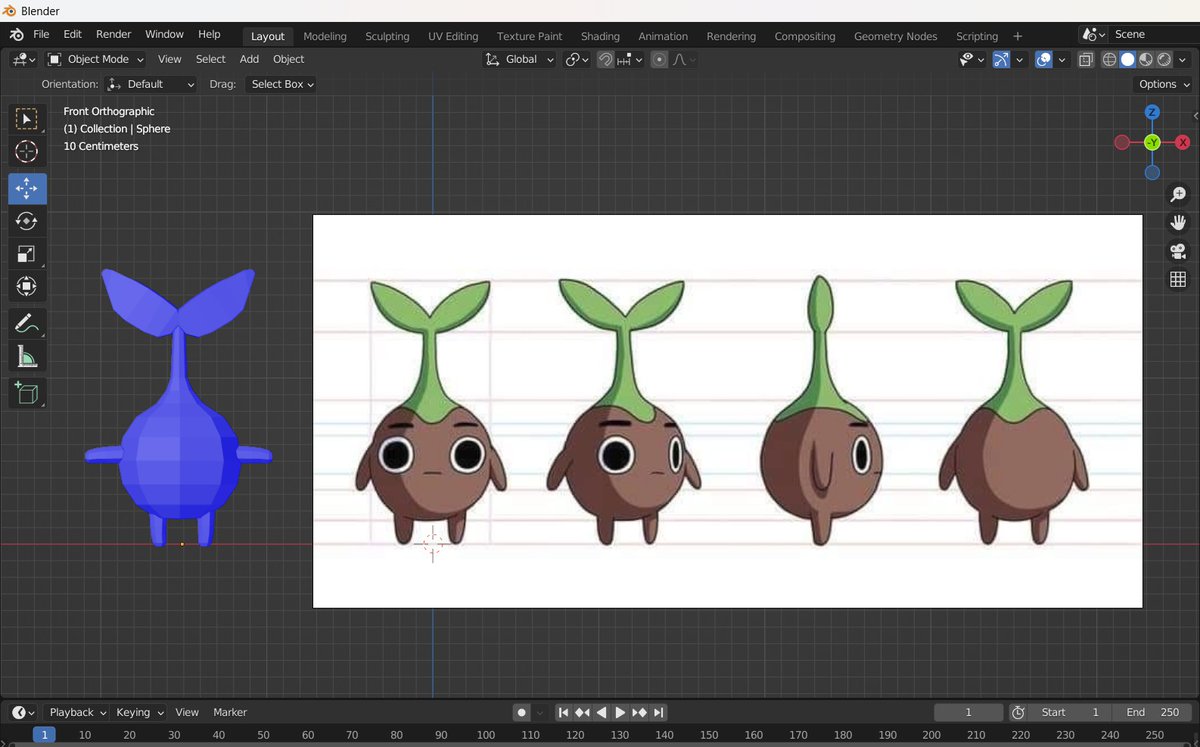The image size is (1200, 747).
Task: Select the Move tool
Action: coord(27,188)
